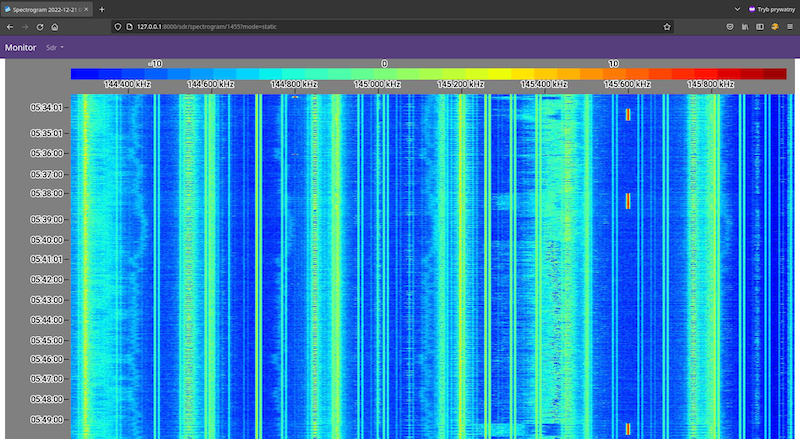Click the 05:34:01 time label
The height and width of the screenshot is (439, 800).
coord(46,107)
